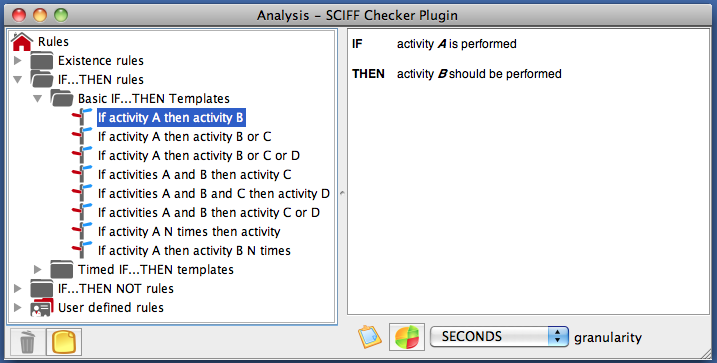The height and width of the screenshot is (363, 717).
Task: Select 'If activities A and B and C then activity D'
Action: click(214, 193)
